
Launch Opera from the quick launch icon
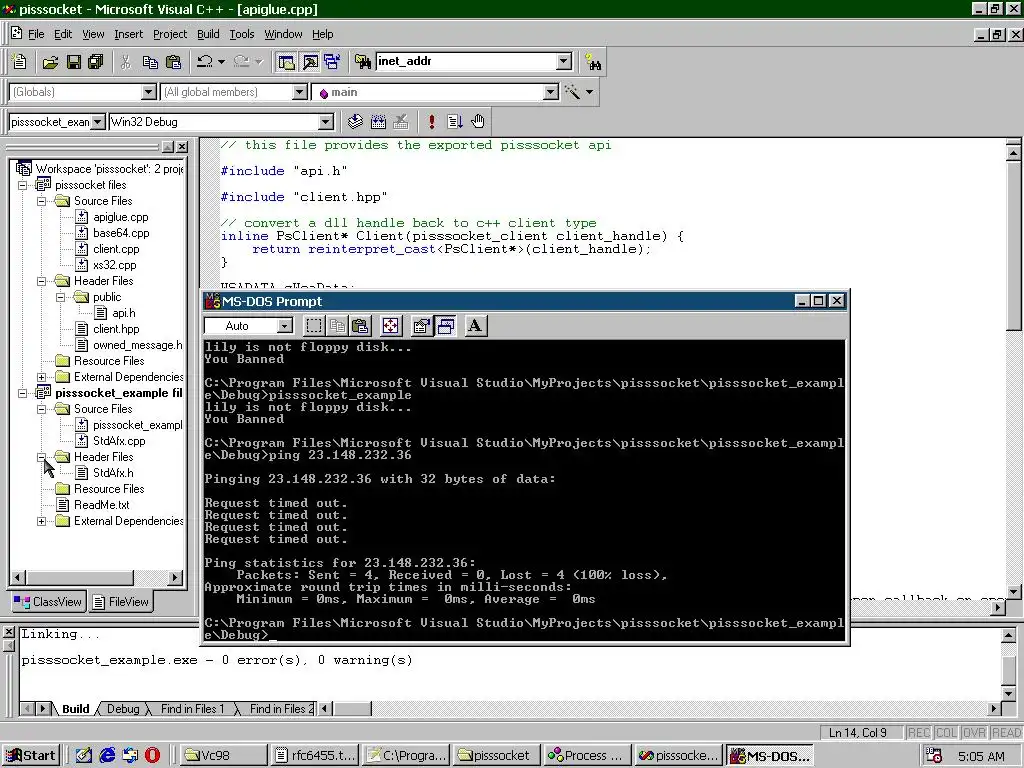[x=152, y=756]
